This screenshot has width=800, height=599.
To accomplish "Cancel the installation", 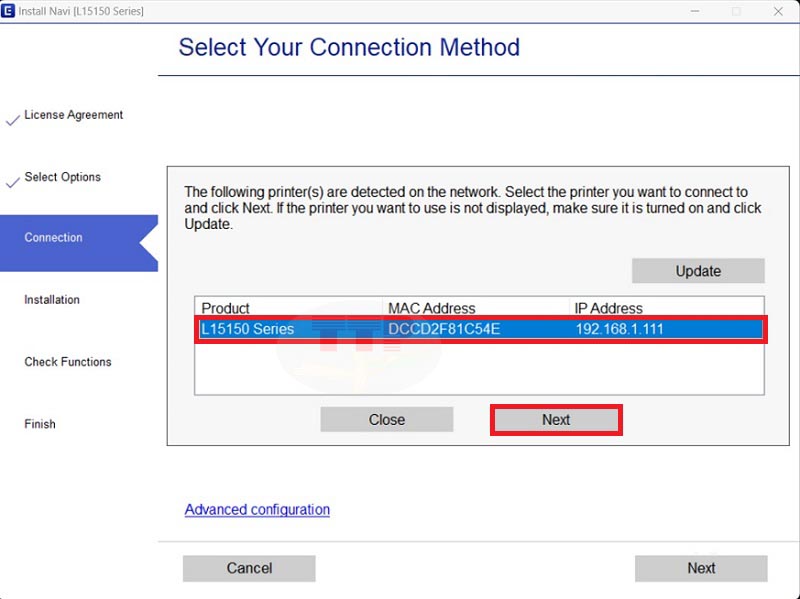I will point(249,568).
